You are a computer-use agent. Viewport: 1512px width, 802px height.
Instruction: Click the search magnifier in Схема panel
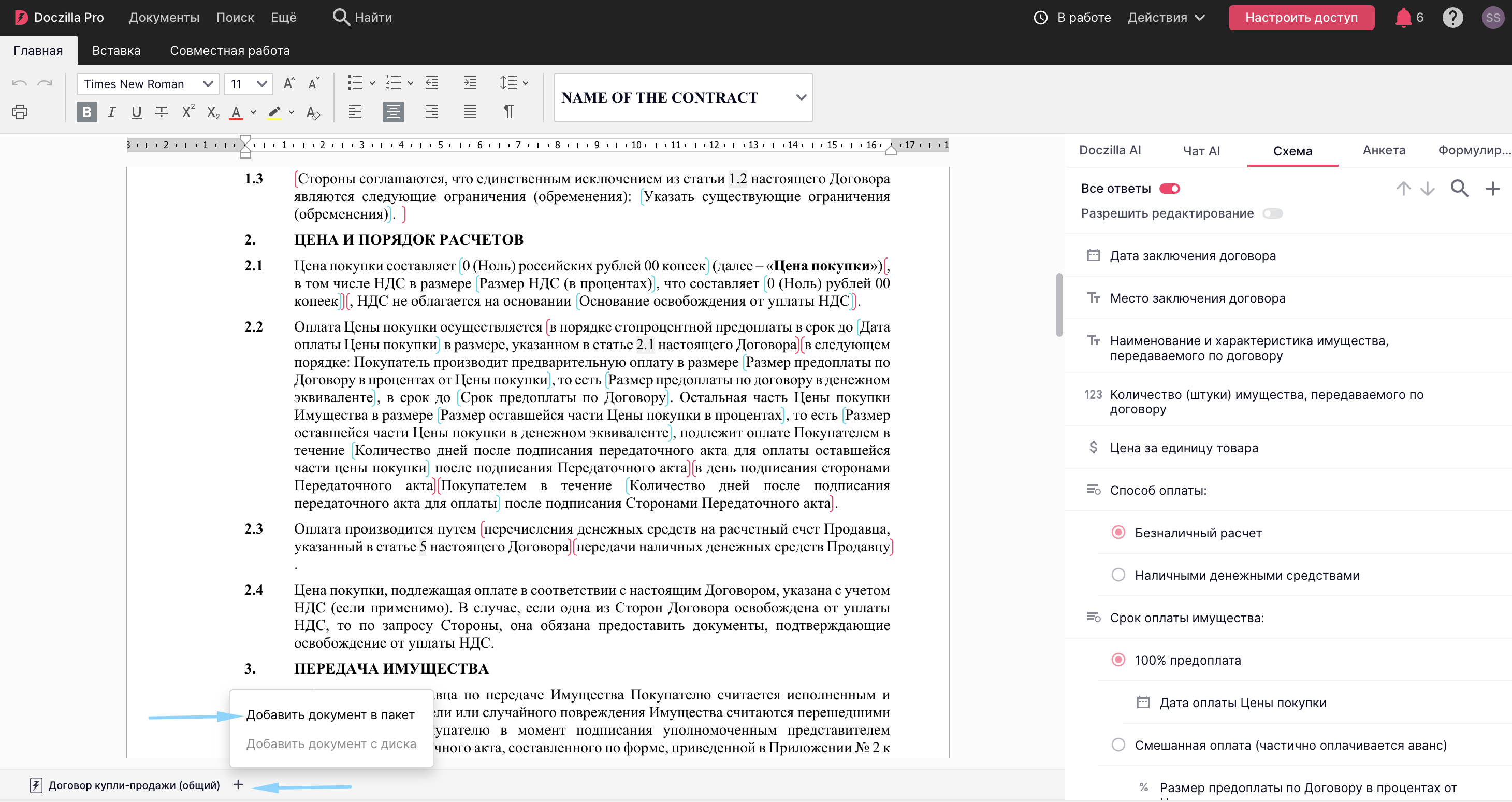click(x=1459, y=189)
